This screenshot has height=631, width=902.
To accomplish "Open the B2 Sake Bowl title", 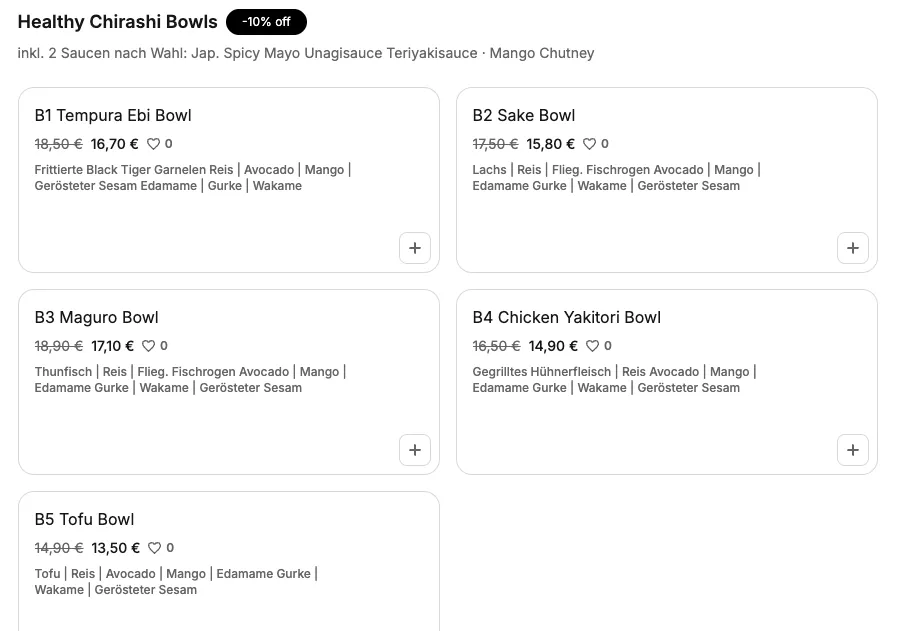I will (x=524, y=115).
